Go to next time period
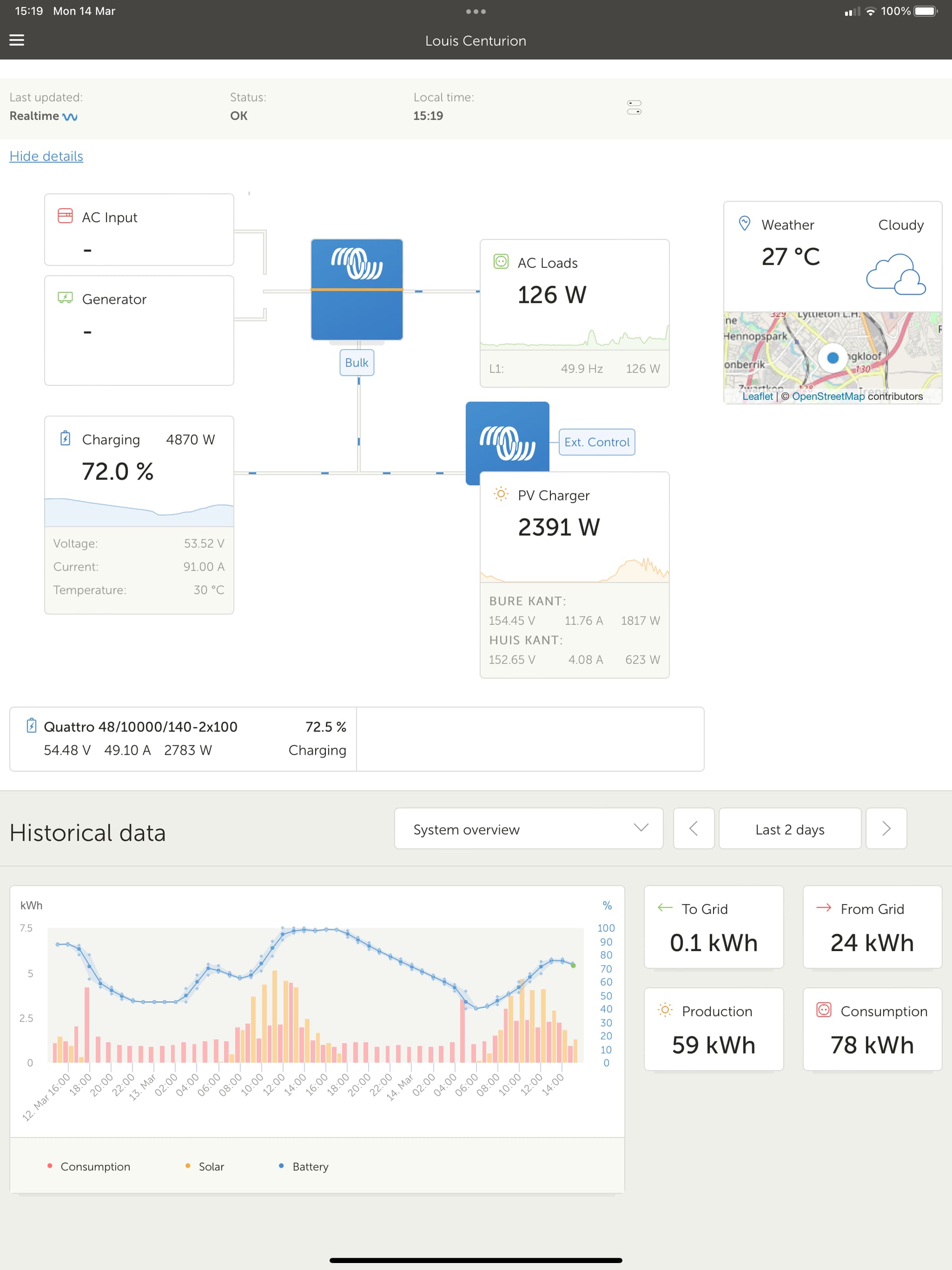This screenshot has height=1270, width=952. coord(886,829)
